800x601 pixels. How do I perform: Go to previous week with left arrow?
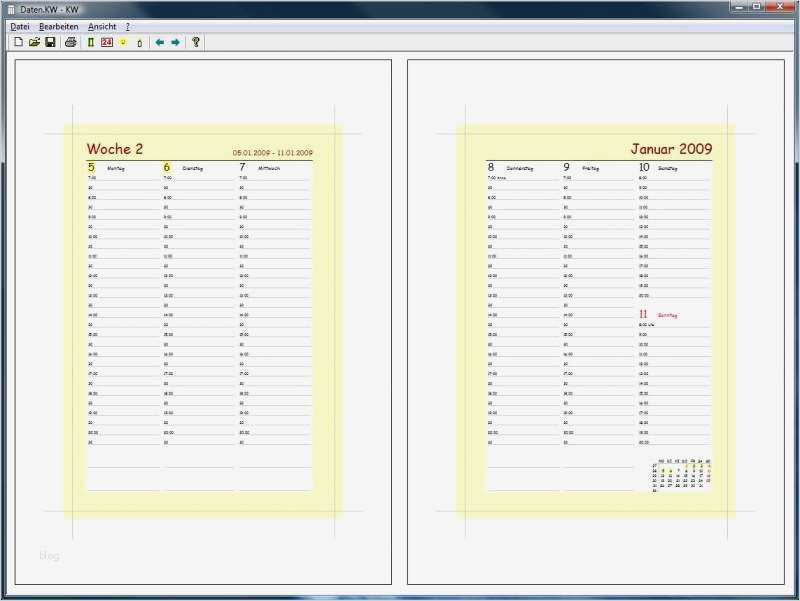pos(160,42)
